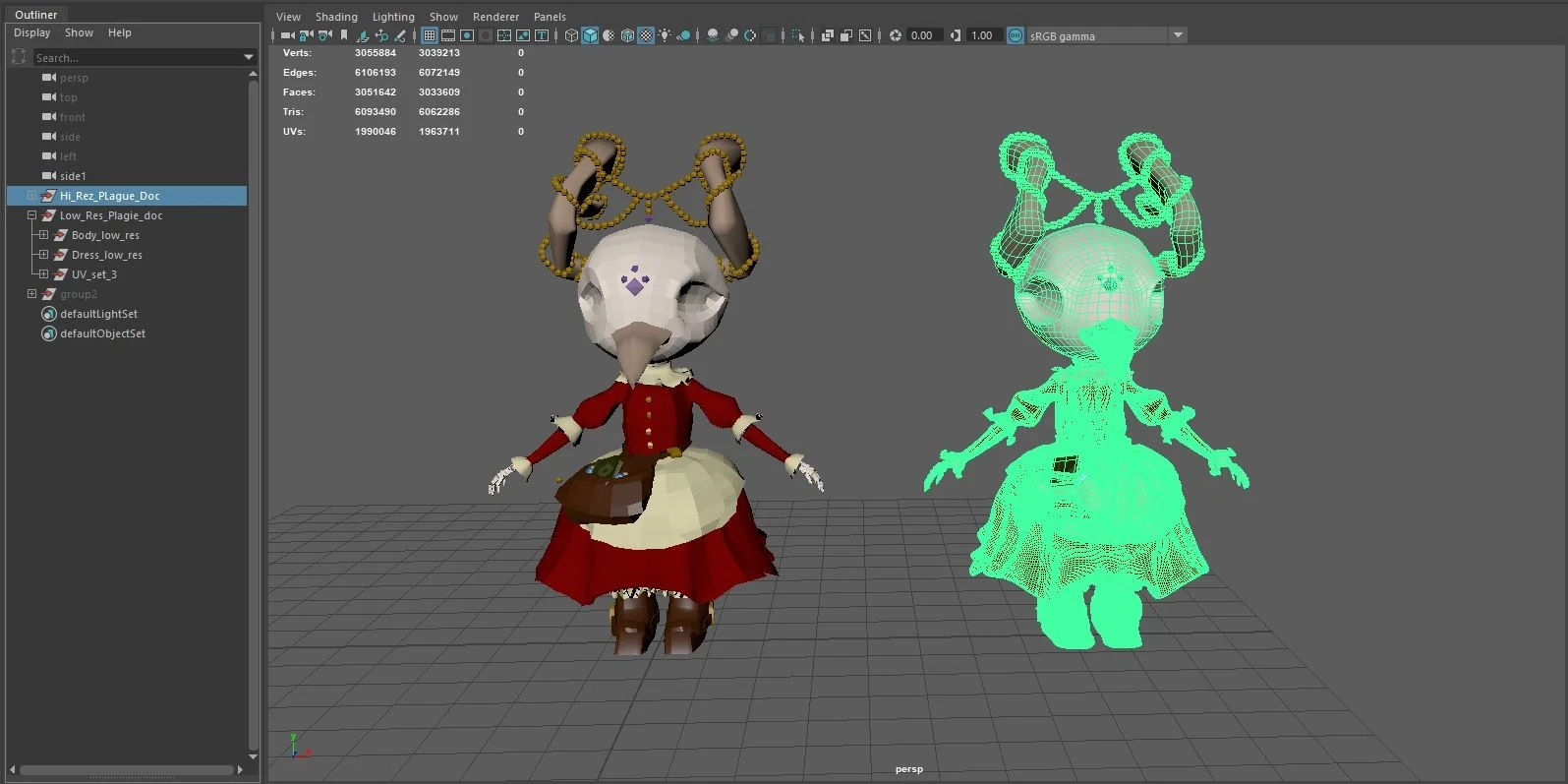Expand the Dress_low_res node
This screenshot has width=1568, height=784.
(43, 255)
